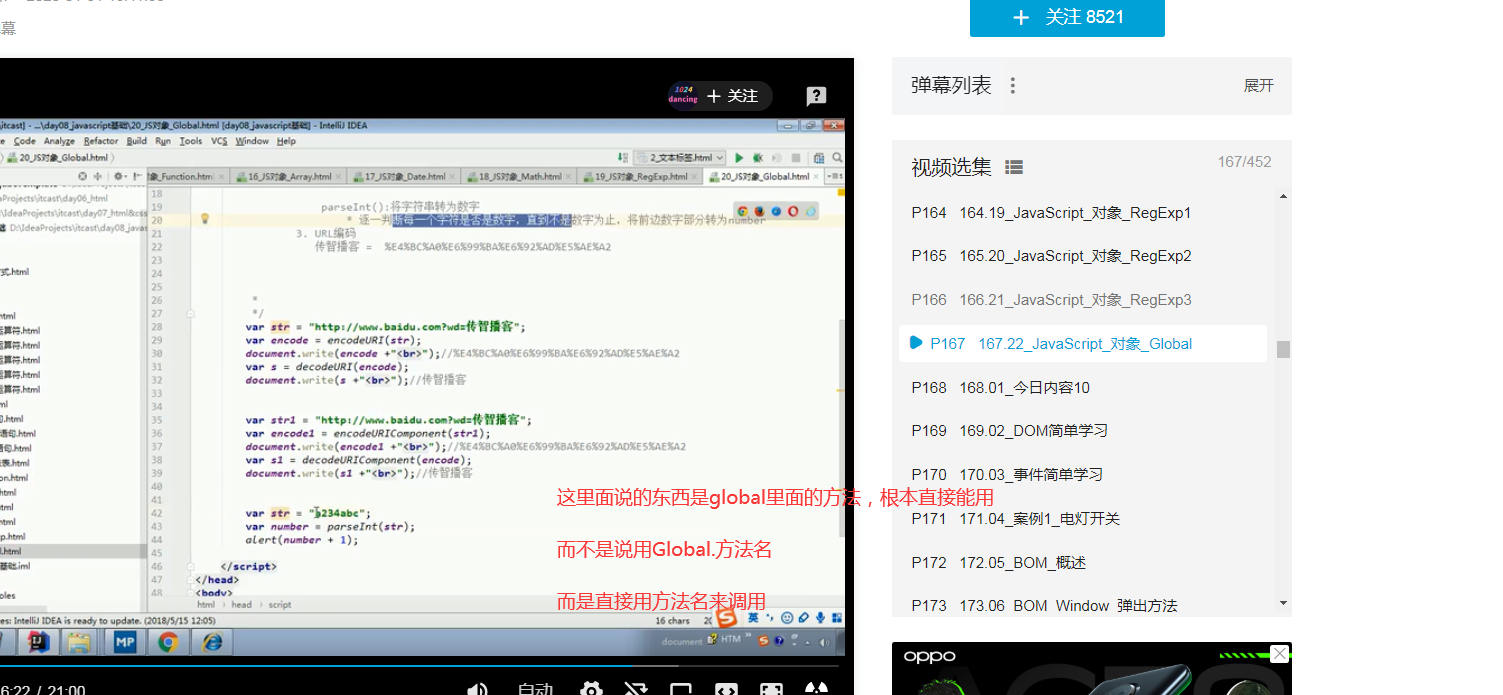Play P172 172.05_BOM_概述
The image size is (1503, 695).
pyautogui.click(x=1082, y=563)
